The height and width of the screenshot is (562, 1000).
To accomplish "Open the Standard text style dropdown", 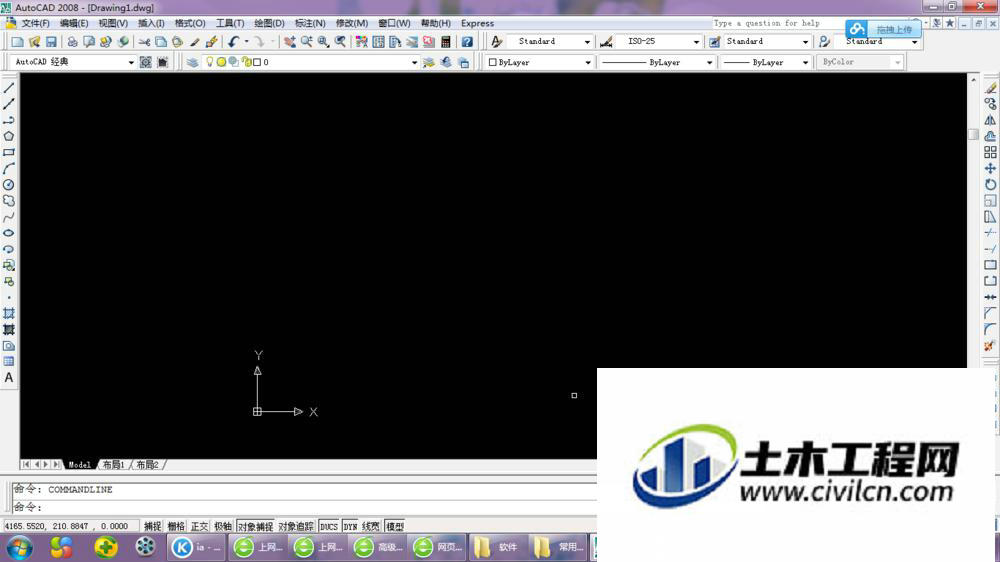I will [587, 41].
